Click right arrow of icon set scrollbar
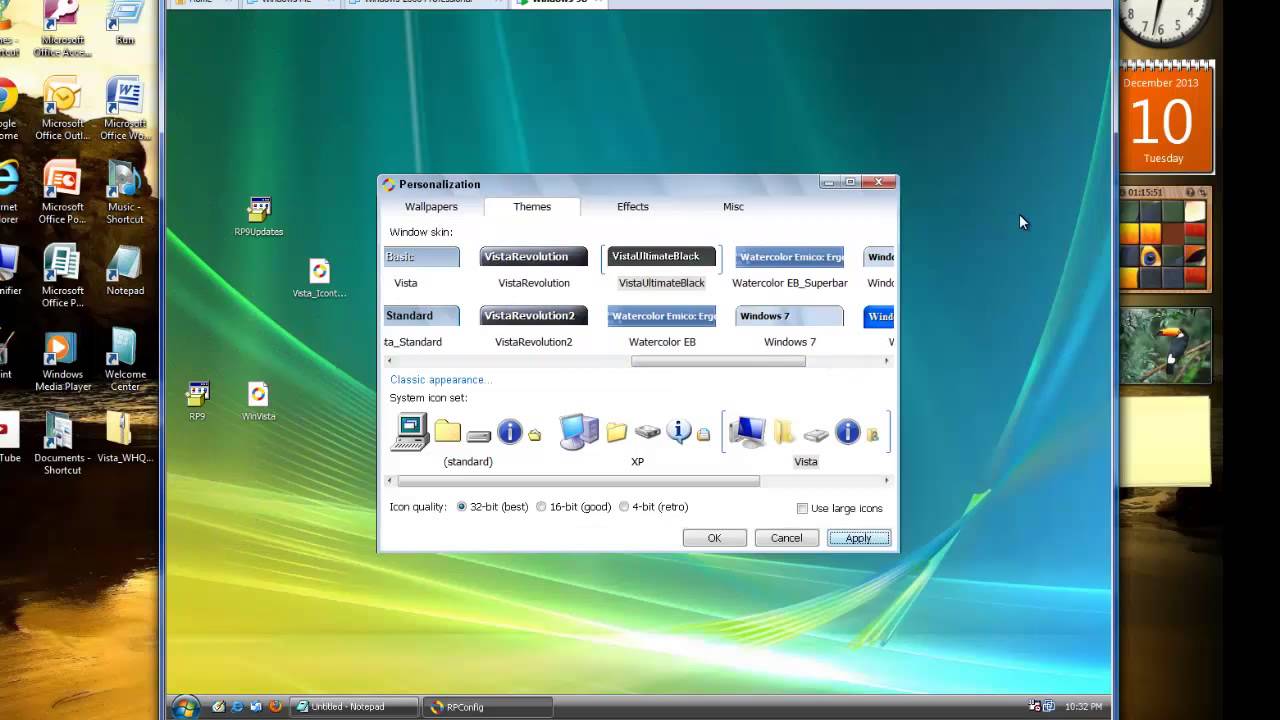 [887, 481]
